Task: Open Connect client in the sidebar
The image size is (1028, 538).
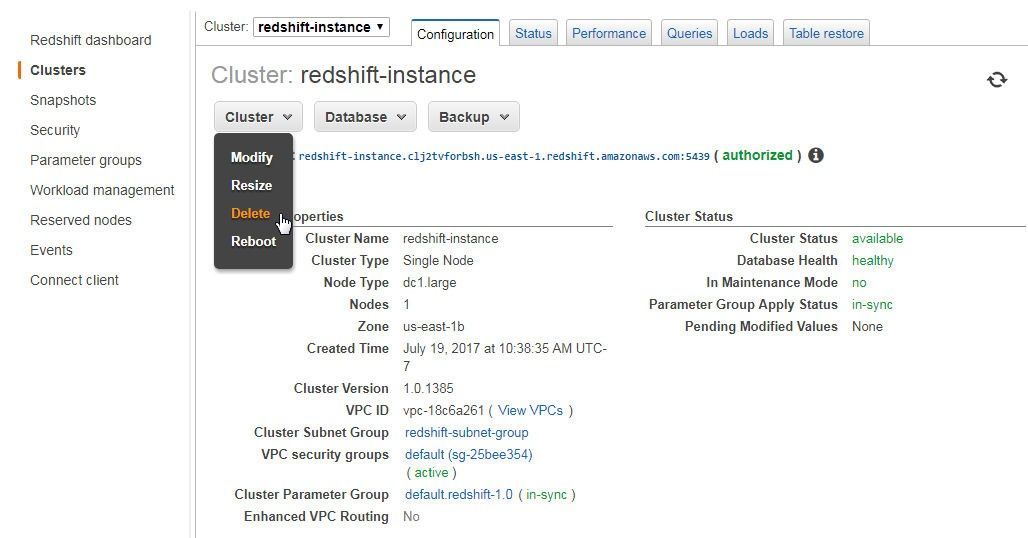Action: 74,280
